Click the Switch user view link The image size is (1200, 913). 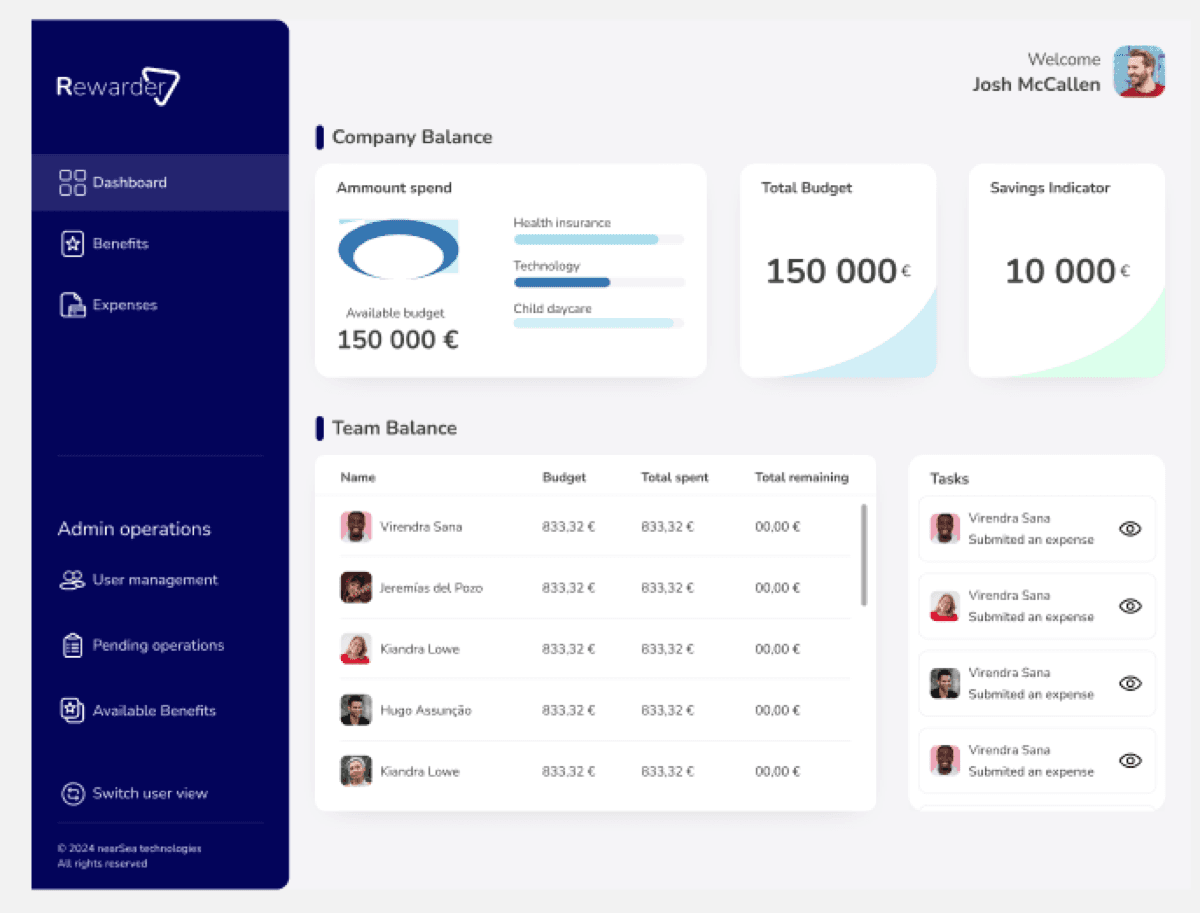coord(150,794)
